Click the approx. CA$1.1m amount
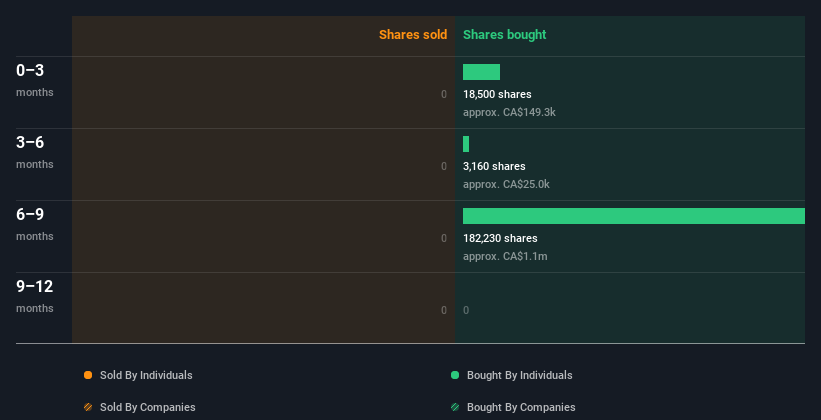Screen dimensions: 821x420 pos(505,256)
